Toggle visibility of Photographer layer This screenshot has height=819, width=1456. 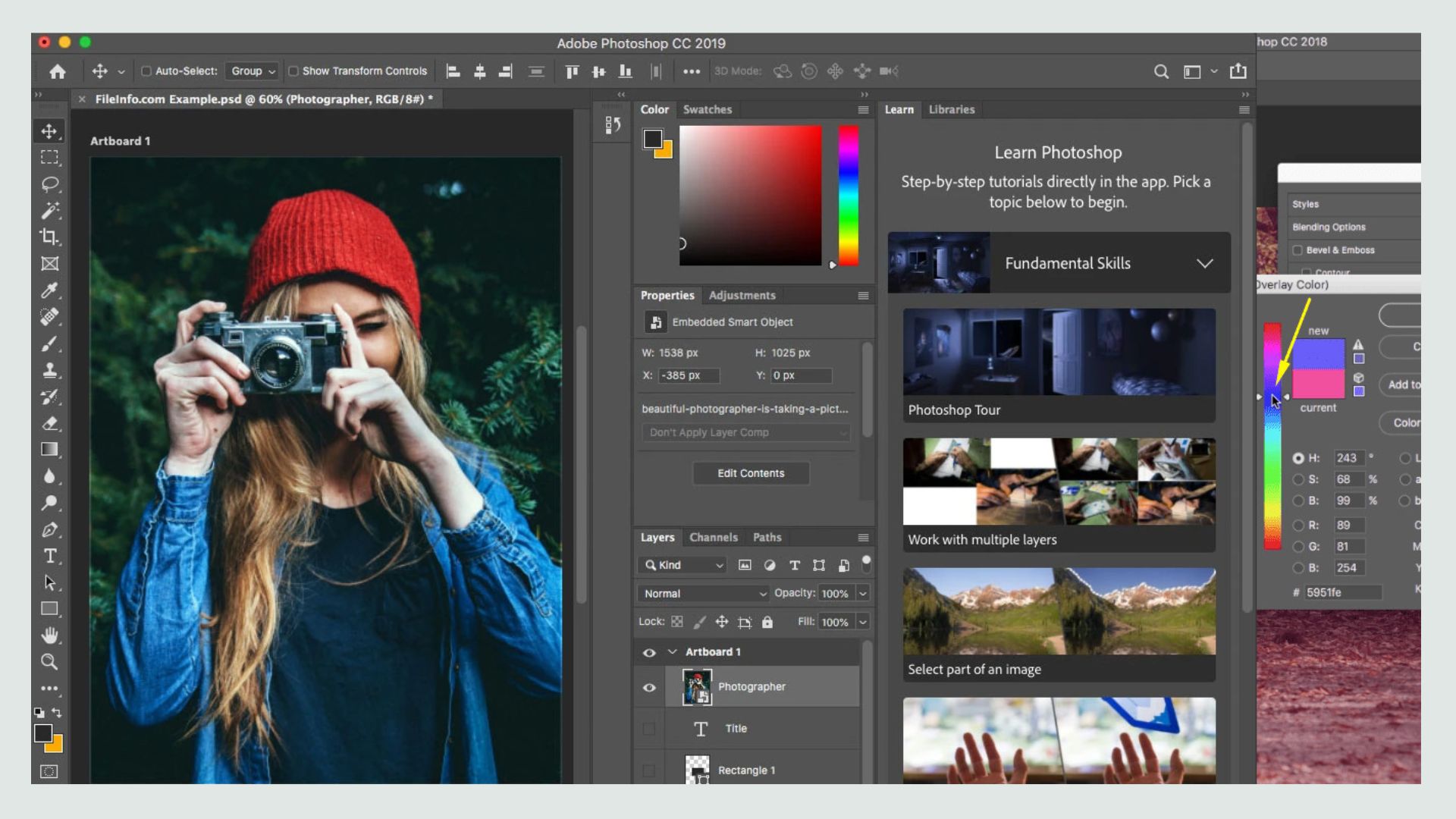click(649, 687)
